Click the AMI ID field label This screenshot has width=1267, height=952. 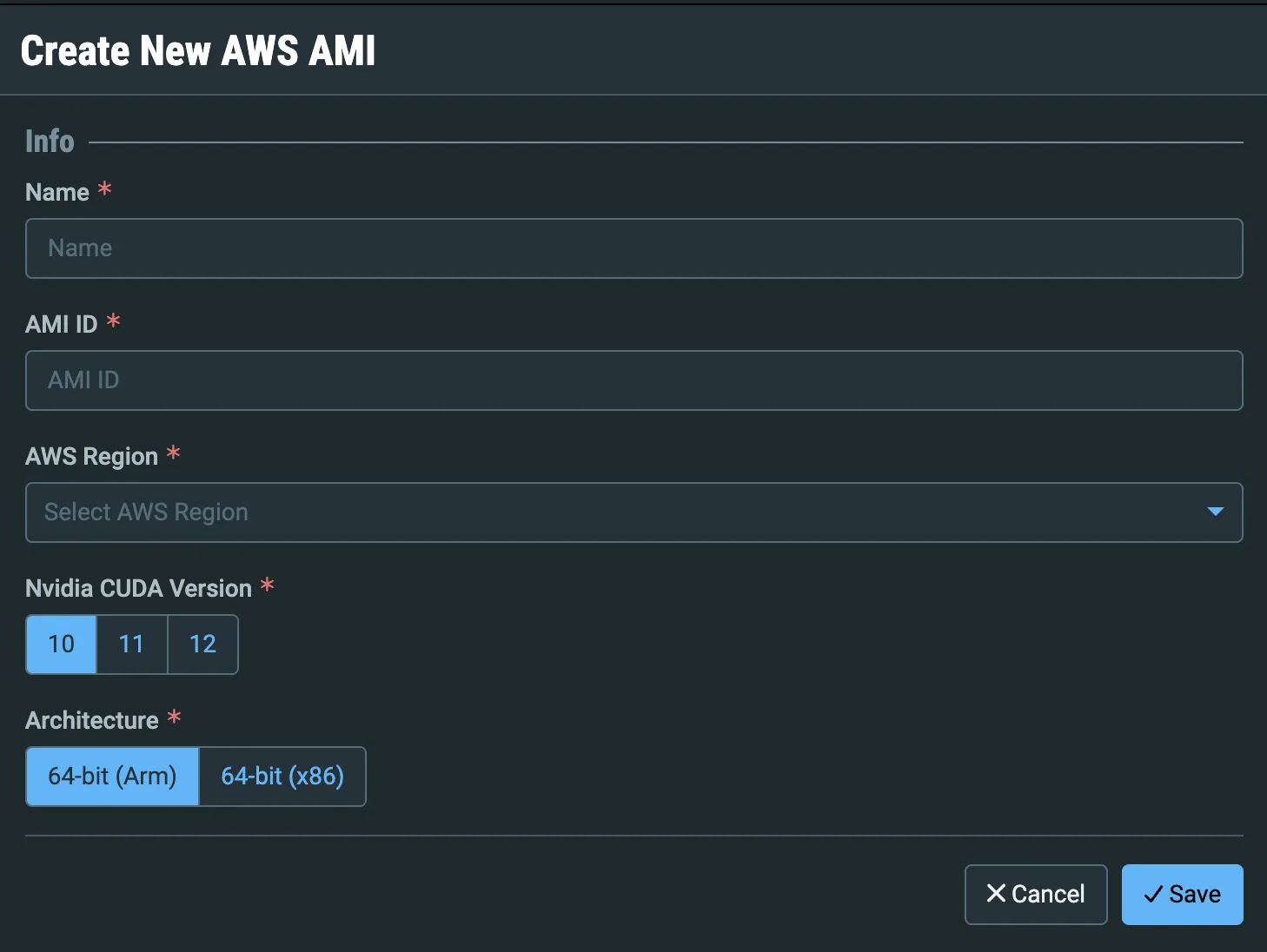tap(62, 324)
